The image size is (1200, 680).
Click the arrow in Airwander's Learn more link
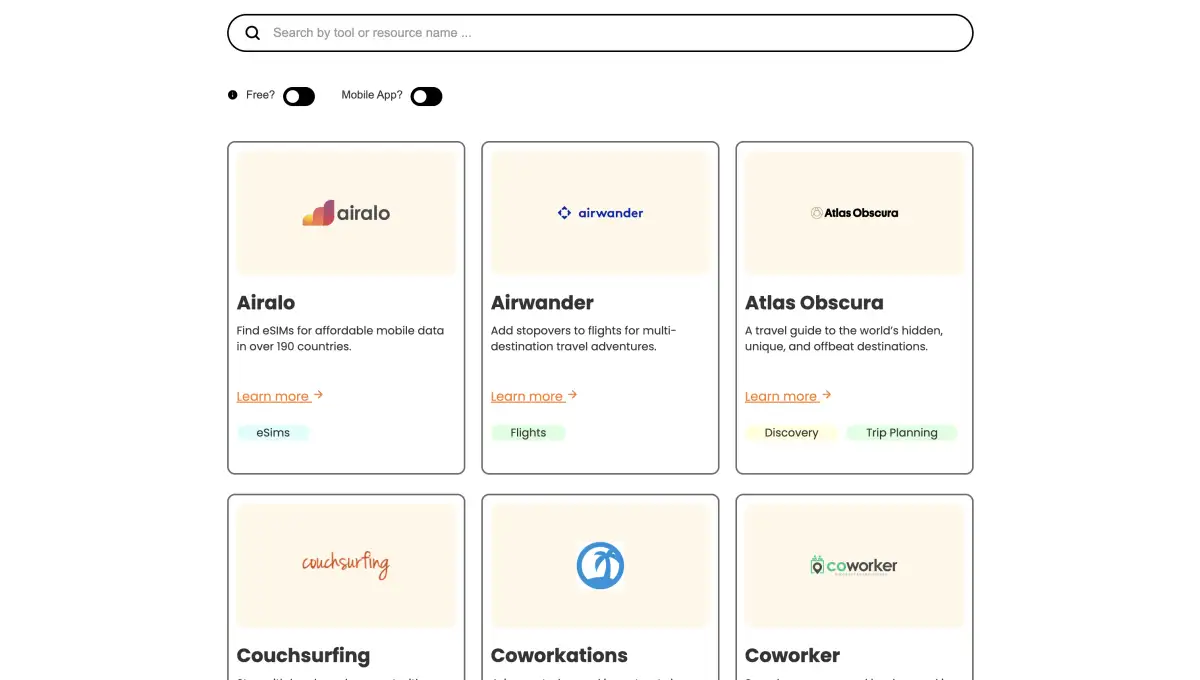click(572, 395)
